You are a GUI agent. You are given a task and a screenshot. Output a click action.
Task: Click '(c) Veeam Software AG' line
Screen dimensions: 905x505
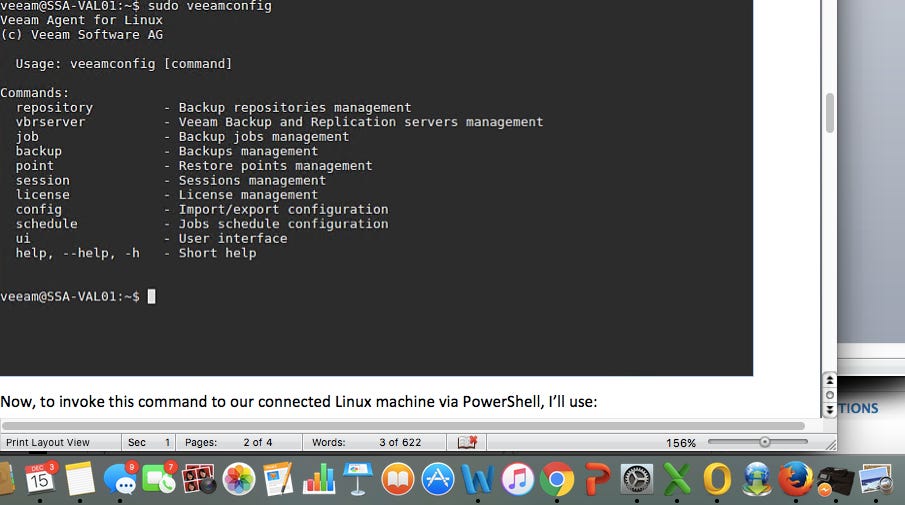pyautogui.click(x=81, y=35)
